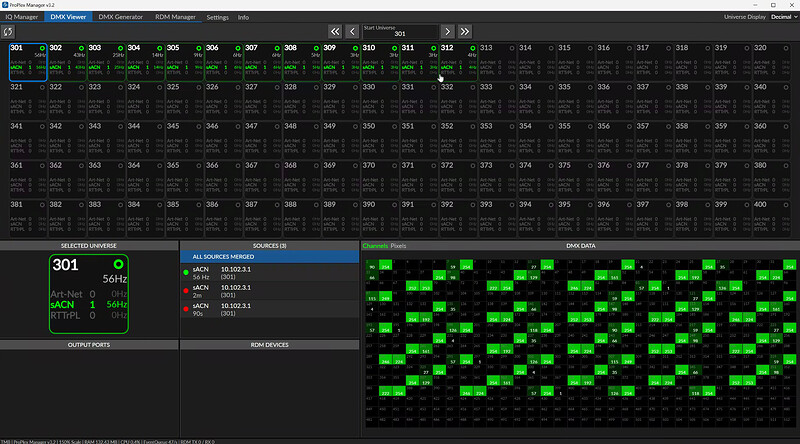The image size is (800, 444).
Task: Select universe 307 tile
Action: (263, 62)
